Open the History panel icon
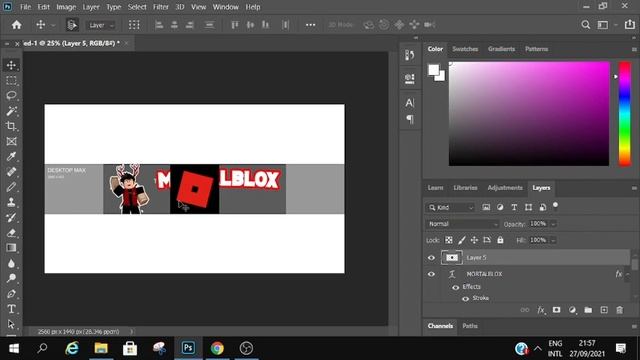Image resolution: width=640 pixels, height=360 pixels. tap(409, 55)
